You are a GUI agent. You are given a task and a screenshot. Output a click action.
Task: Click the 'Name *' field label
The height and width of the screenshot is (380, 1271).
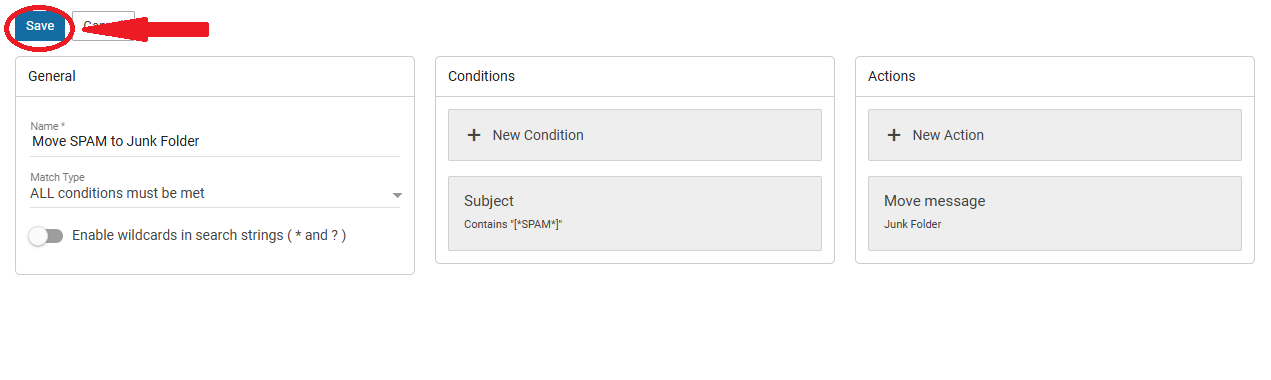(x=47, y=126)
